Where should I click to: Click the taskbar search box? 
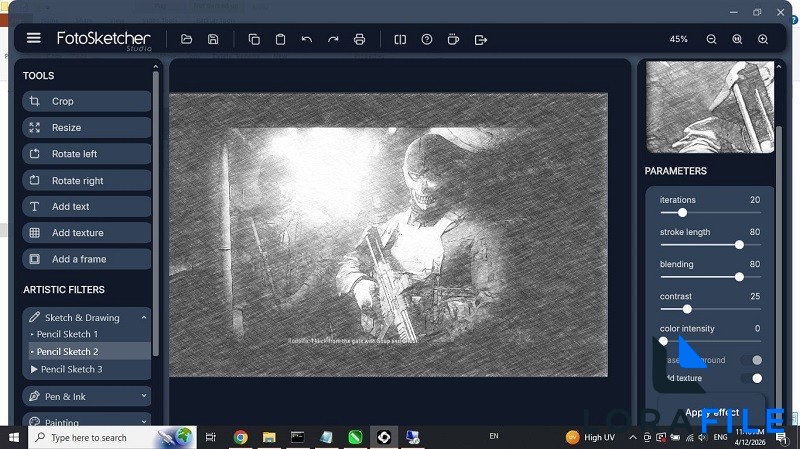(x=112, y=437)
